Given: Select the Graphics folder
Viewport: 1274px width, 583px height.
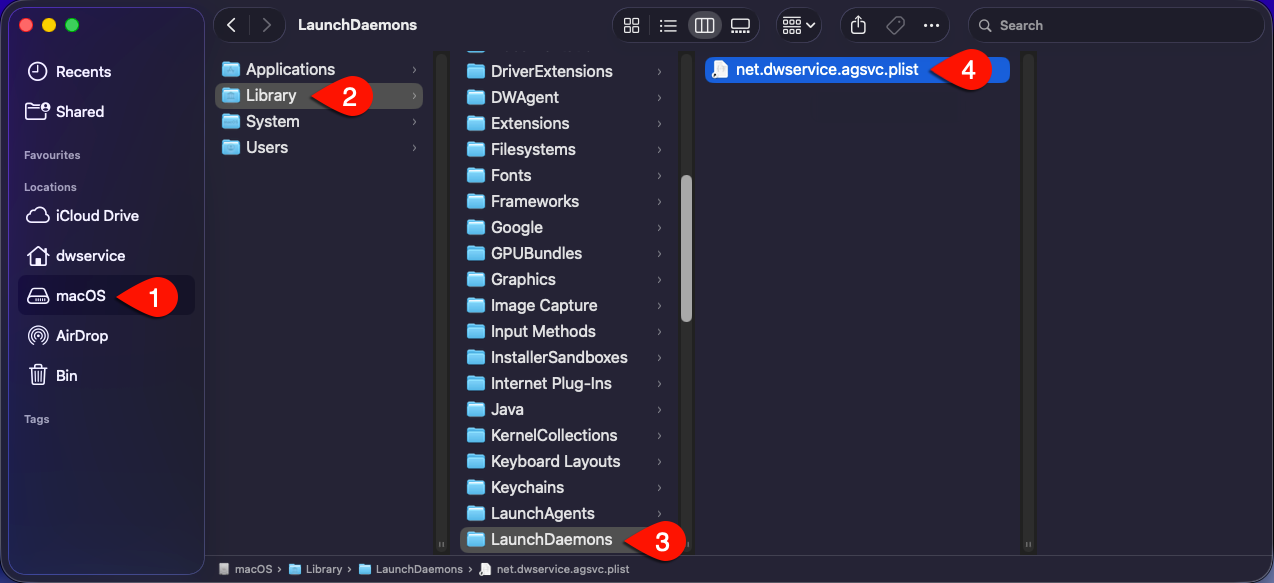Looking at the screenshot, I should pyautogui.click(x=565, y=279).
